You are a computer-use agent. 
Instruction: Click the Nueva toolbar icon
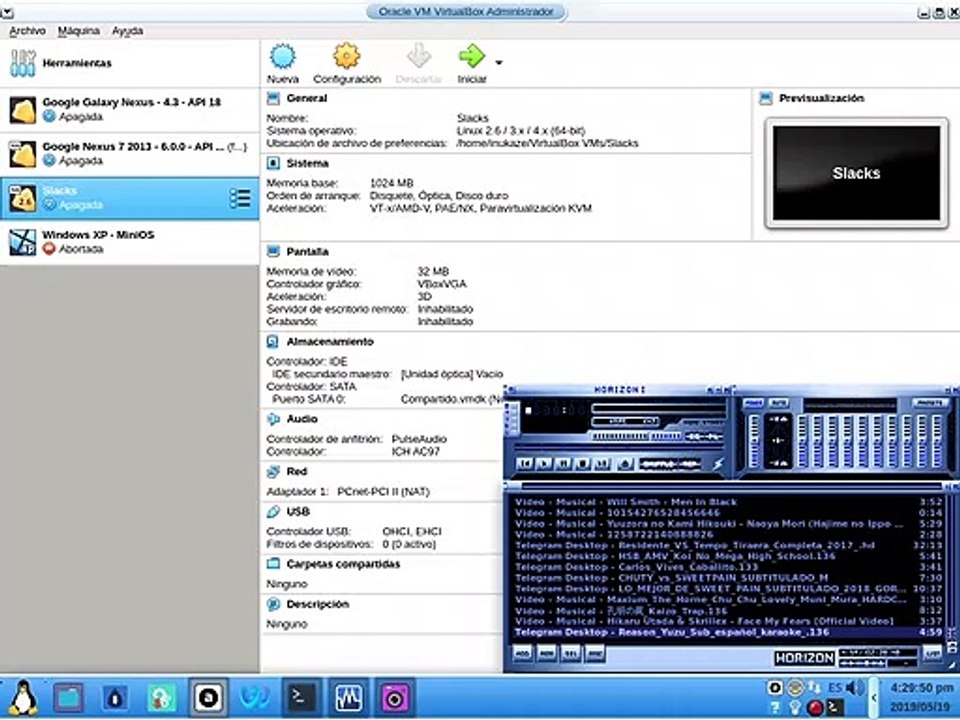[282, 56]
